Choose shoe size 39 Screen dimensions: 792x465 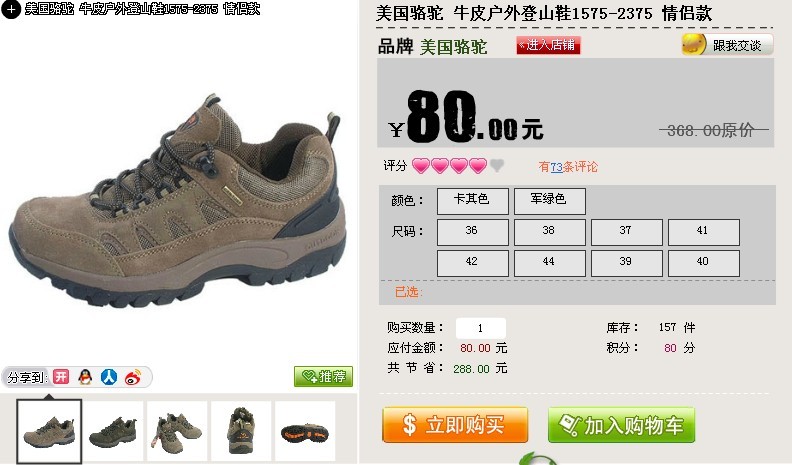626,263
